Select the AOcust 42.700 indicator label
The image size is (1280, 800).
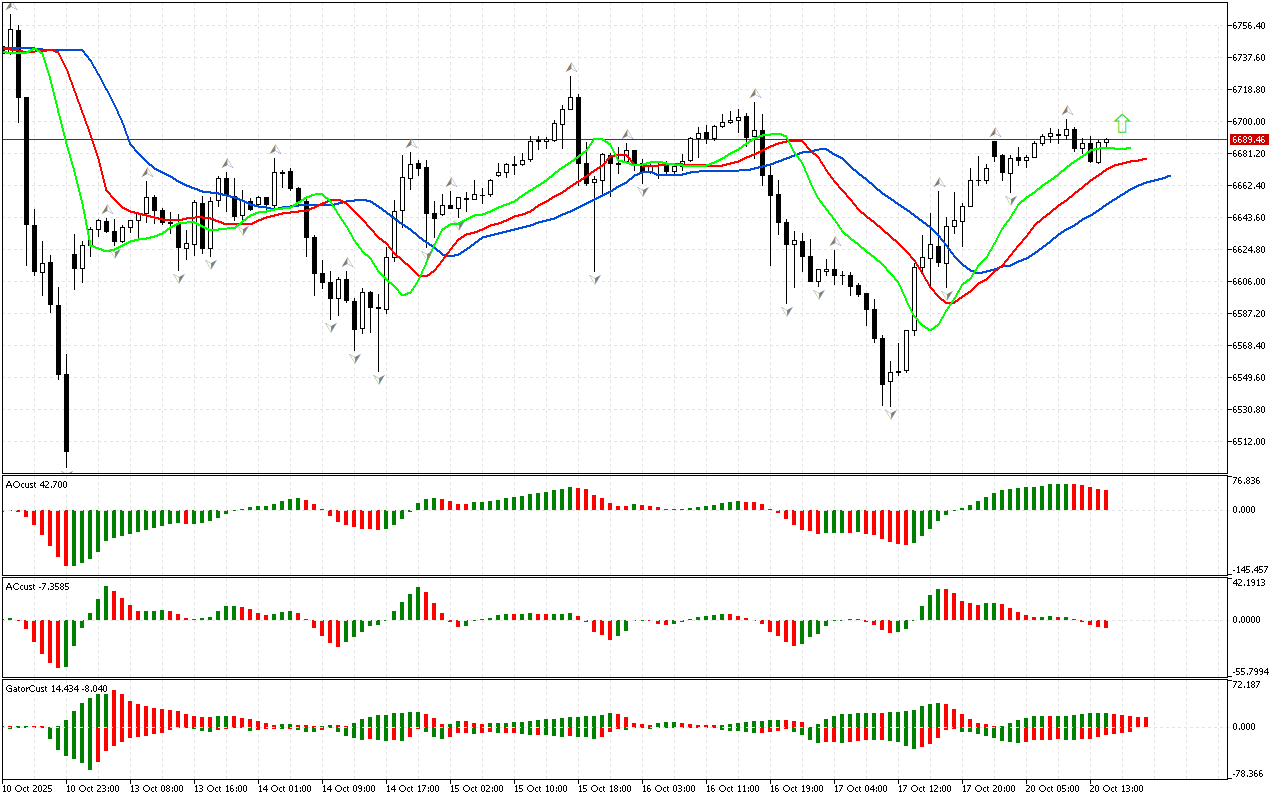click(36, 485)
